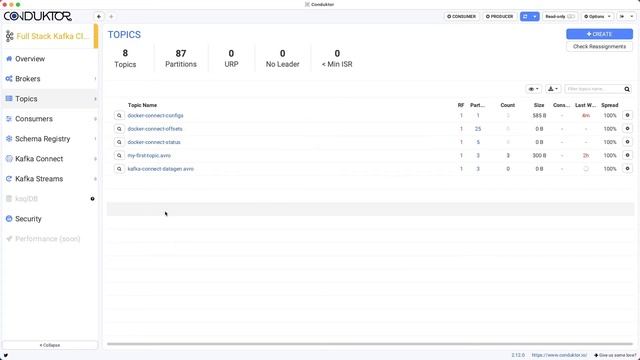Screen dimensions: 640x360
Task: Open settings gear for my-first-topic.avro row
Action: (x=627, y=155)
